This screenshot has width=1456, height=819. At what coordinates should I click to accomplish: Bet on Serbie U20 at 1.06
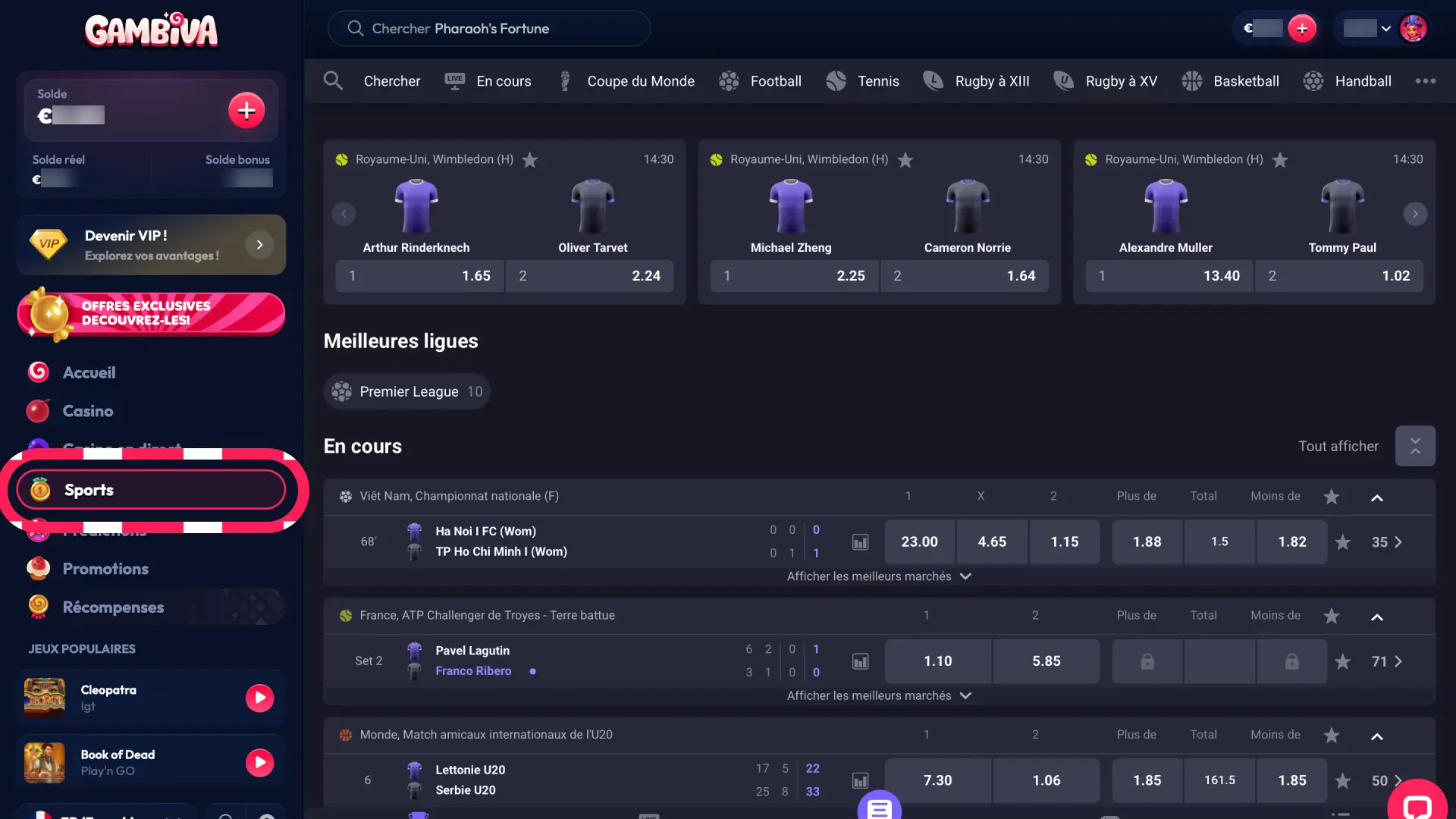tap(1046, 780)
